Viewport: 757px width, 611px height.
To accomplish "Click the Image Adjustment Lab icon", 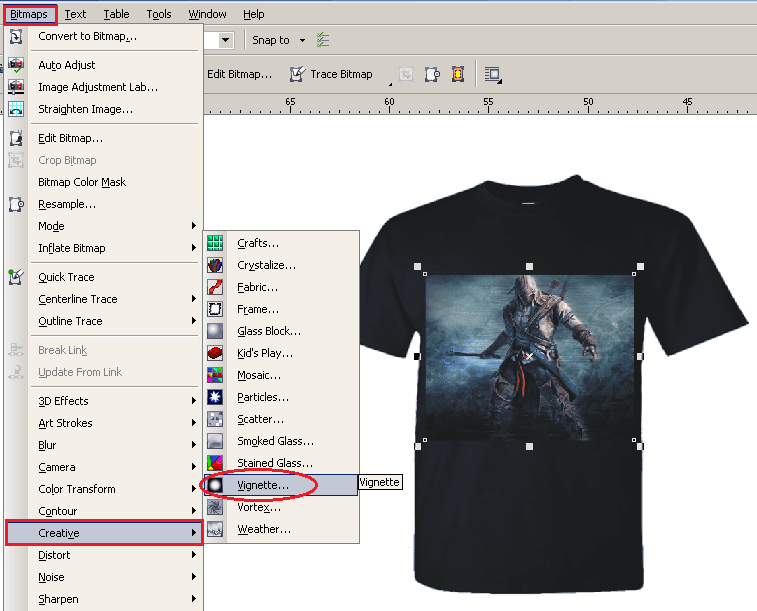I will coord(16,87).
